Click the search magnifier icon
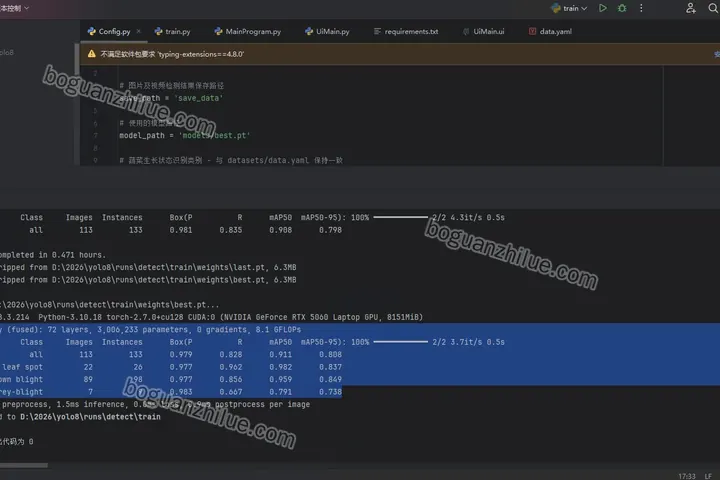The image size is (720, 480). [x=713, y=8]
